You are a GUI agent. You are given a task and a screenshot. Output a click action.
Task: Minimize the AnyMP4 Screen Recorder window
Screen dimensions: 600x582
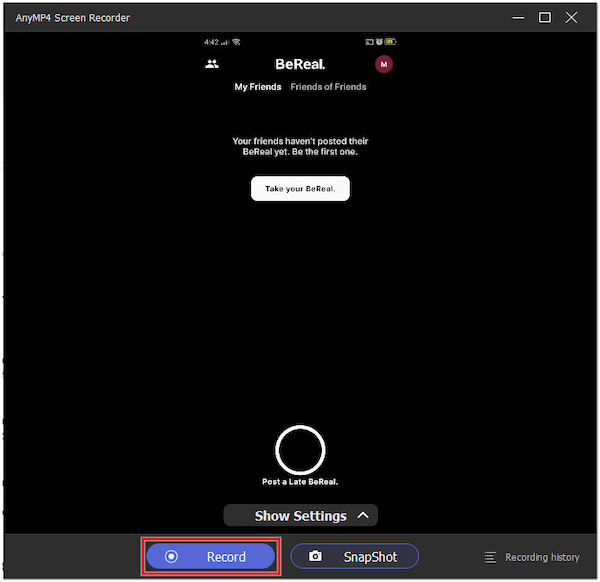click(x=518, y=18)
